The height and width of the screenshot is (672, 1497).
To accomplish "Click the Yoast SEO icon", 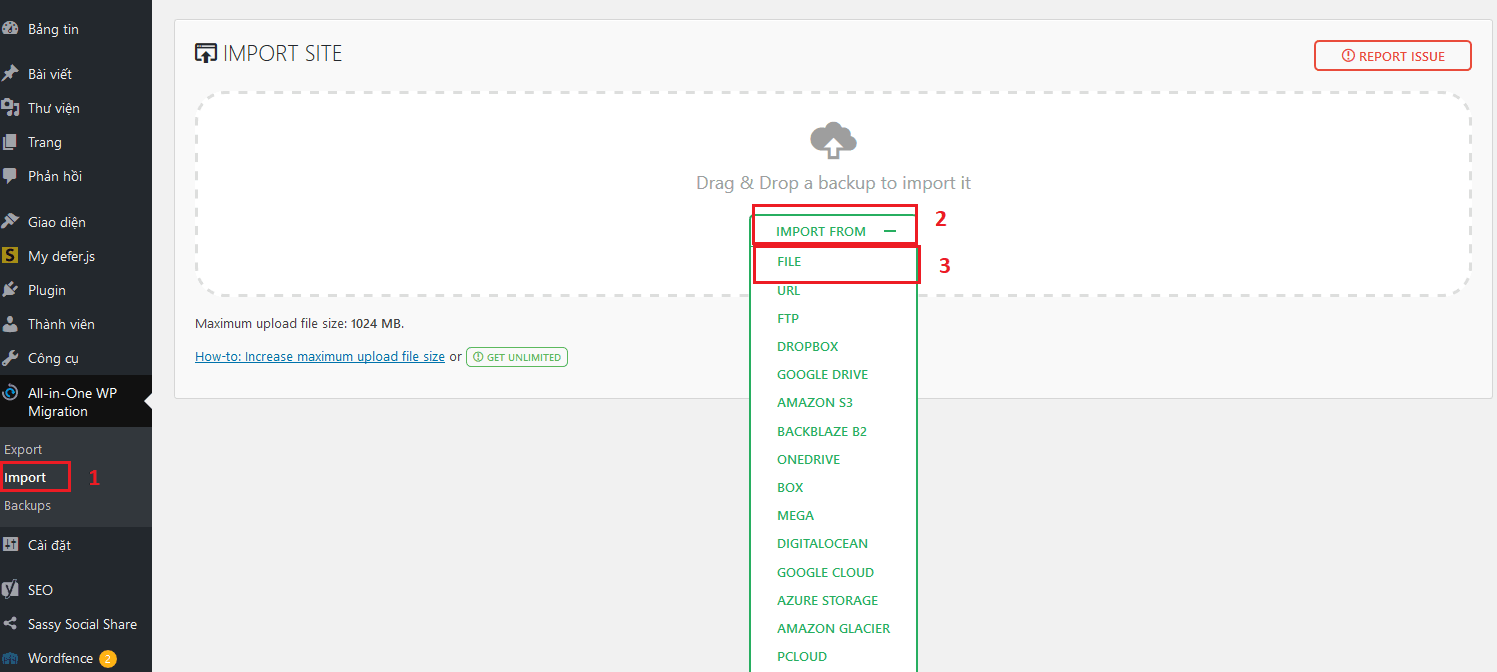I will 10,590.
